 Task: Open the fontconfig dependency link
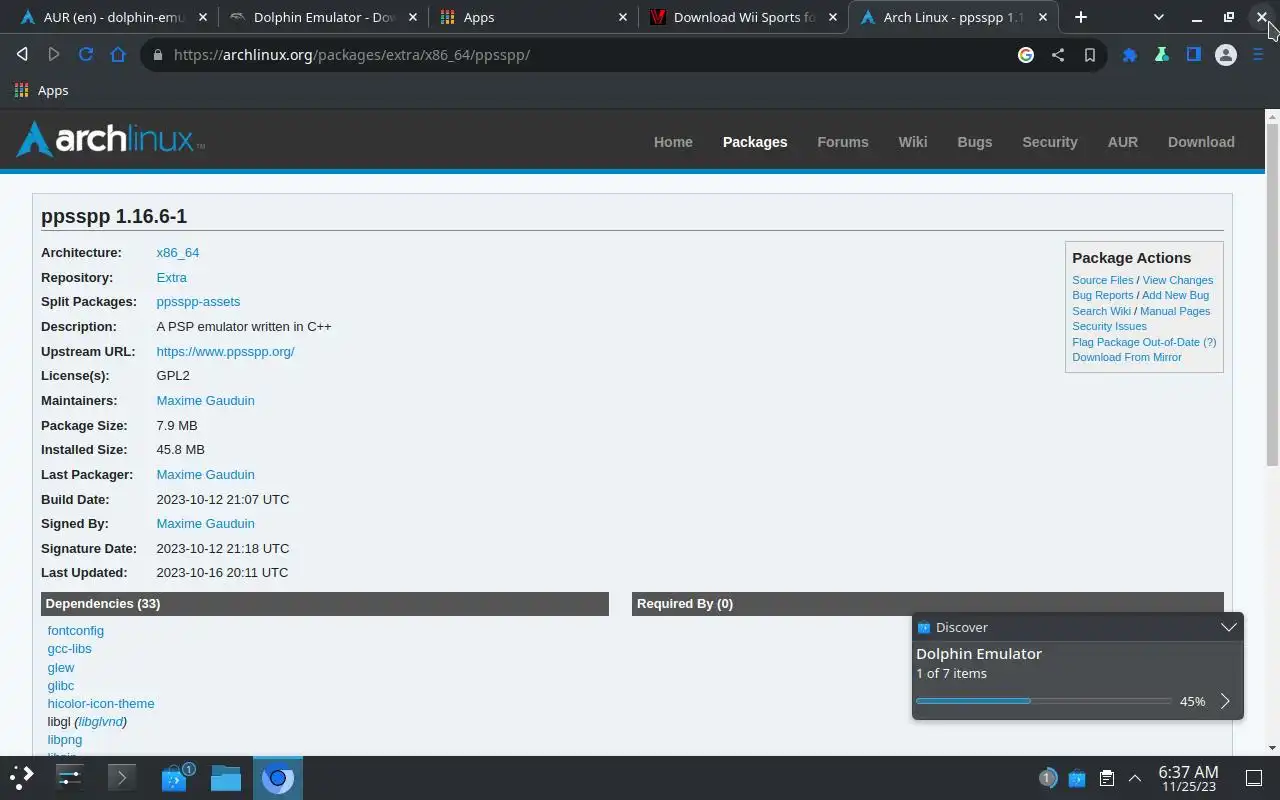pos(76,631)
